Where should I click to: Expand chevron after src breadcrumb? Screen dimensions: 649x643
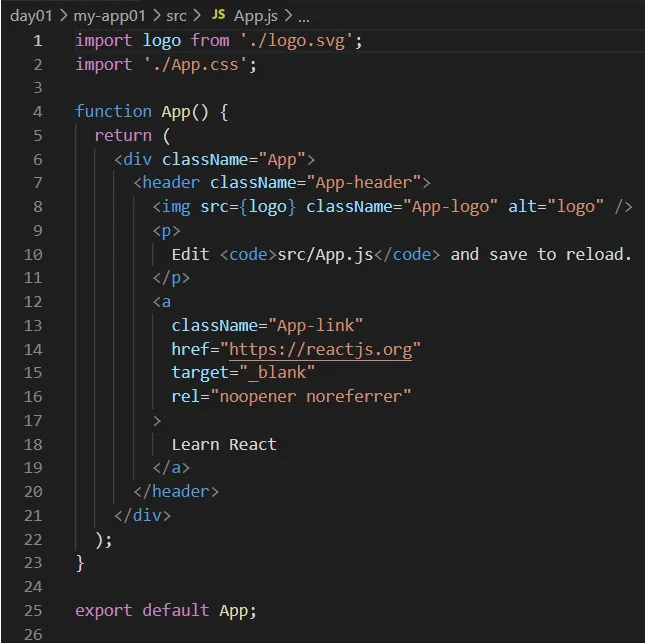tap(197, 16)
